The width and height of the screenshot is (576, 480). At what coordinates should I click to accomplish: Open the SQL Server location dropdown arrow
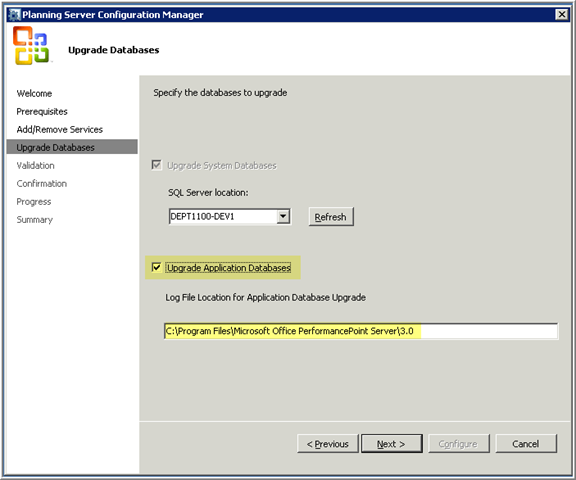coord(283,216)
